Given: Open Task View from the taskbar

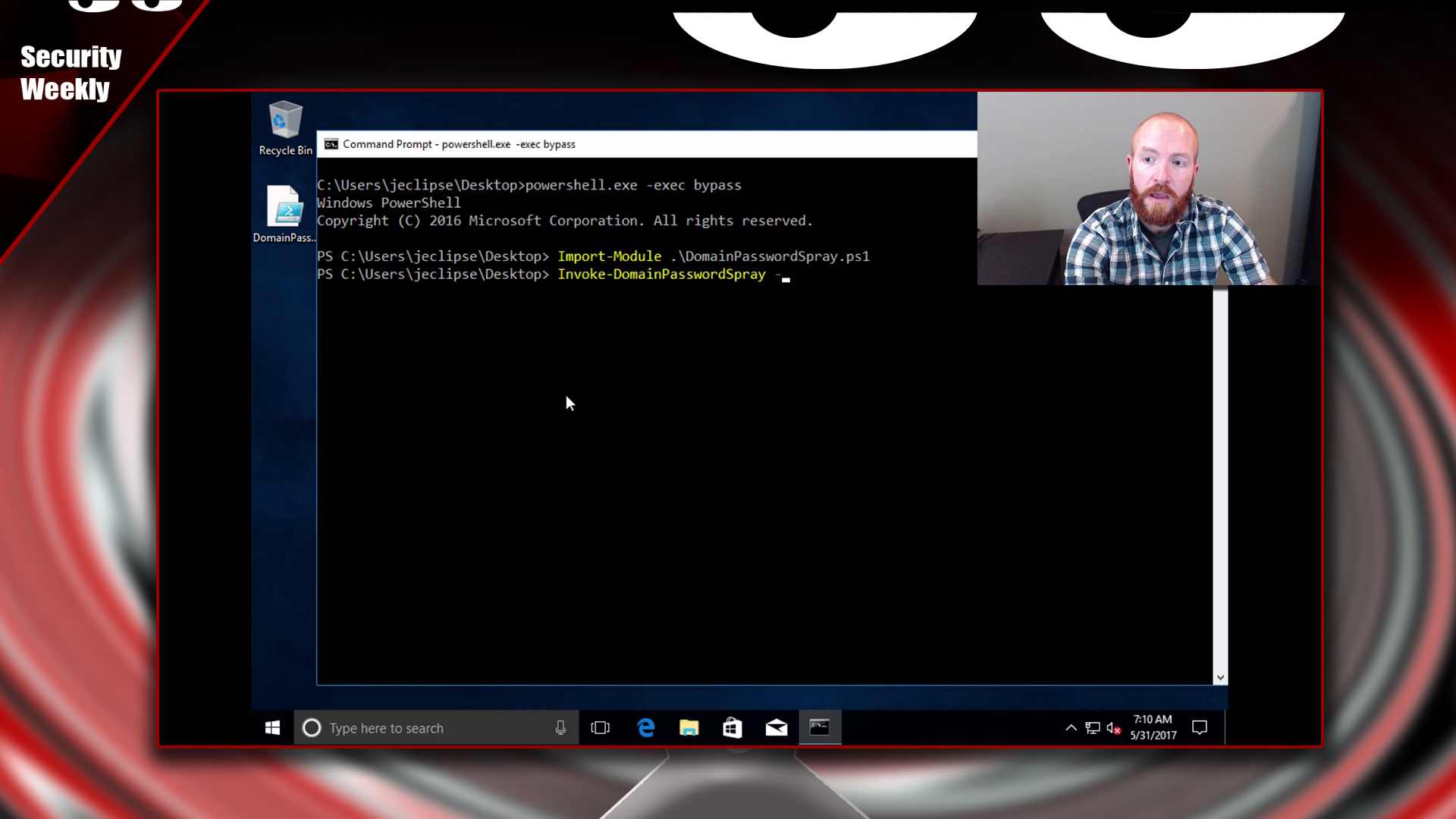Looking at the screenshot, I should [x=601, y=728].
